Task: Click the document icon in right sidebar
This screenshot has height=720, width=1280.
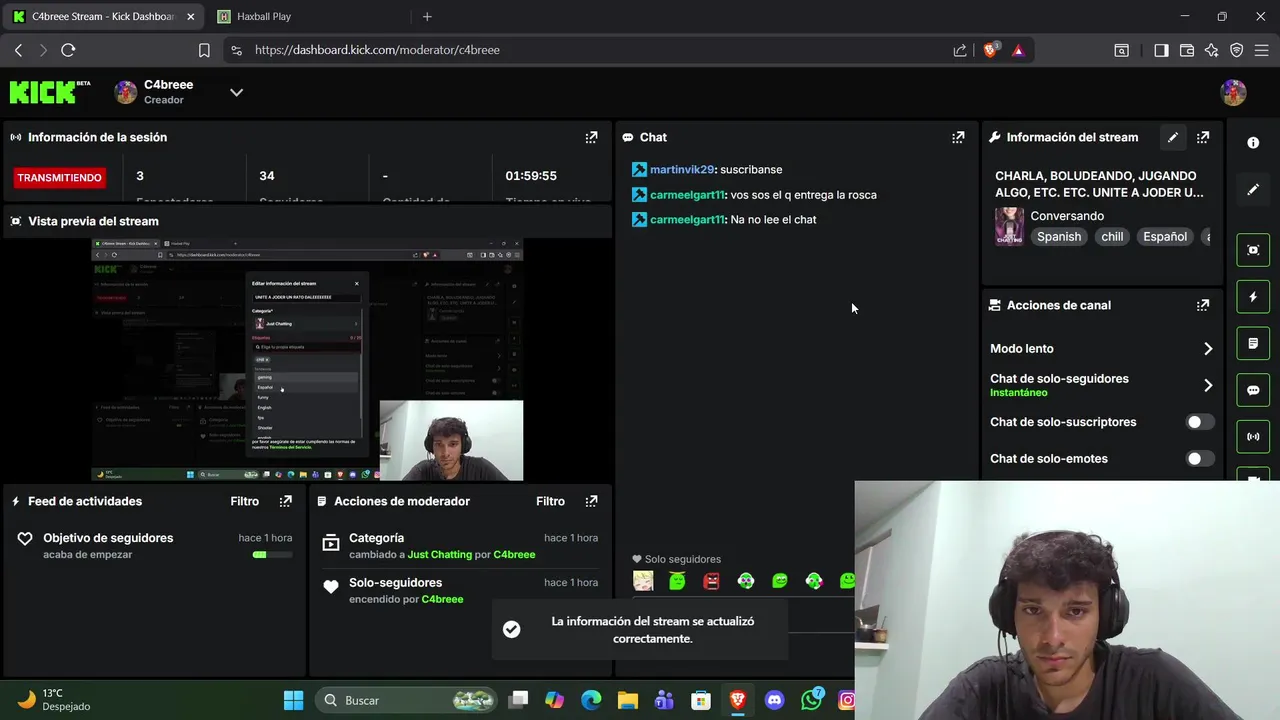Action: pos(1253,343)
